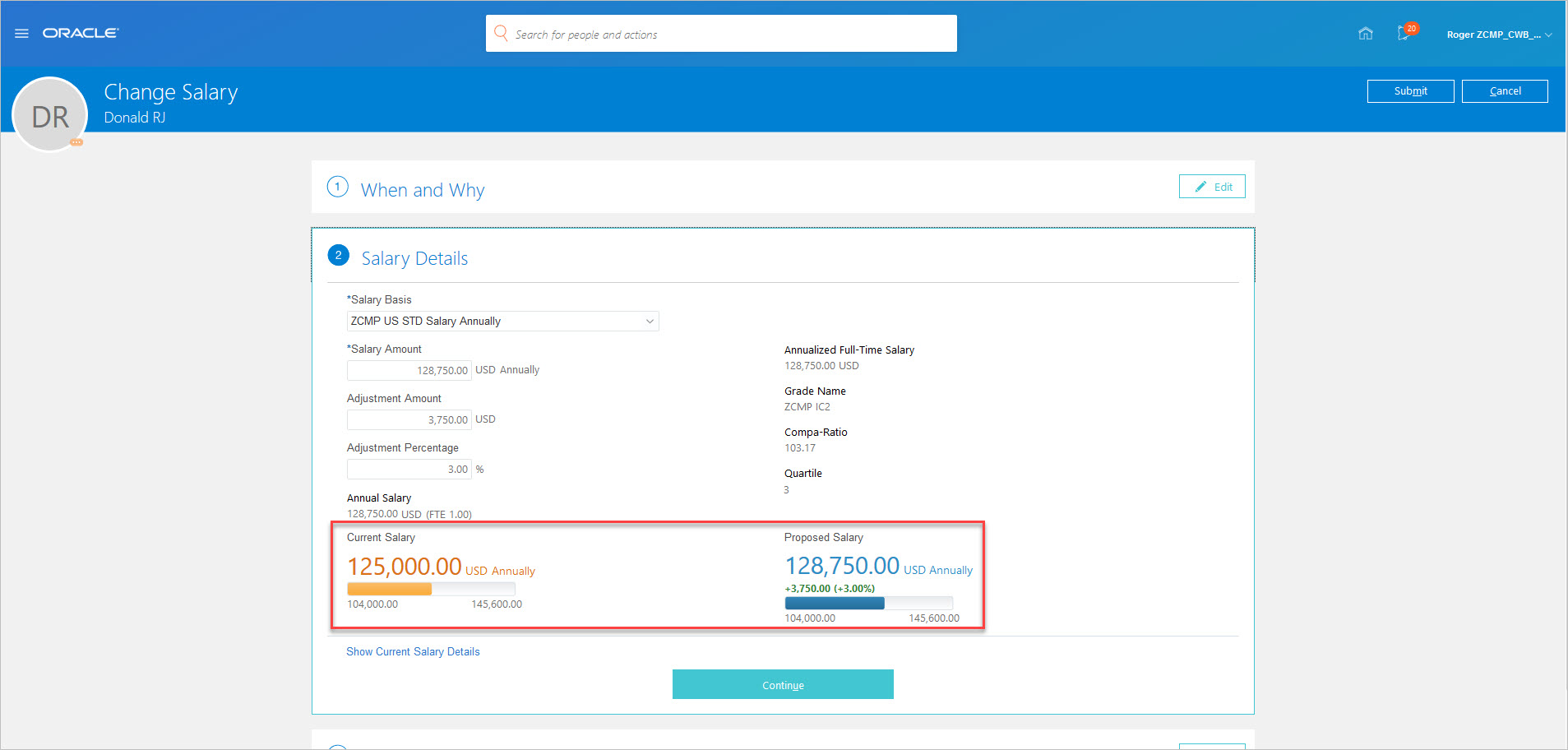The width and height of the screenshot is (1568, 750).
Task: Click the Adjustment Amount input field
Action: (409, 419)
